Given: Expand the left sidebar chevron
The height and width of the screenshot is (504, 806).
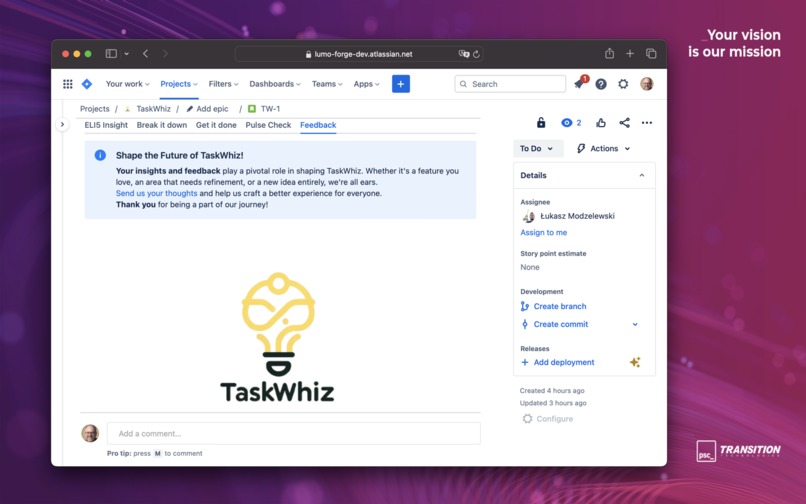Looking at the screenshot, I should click(62, 124).
